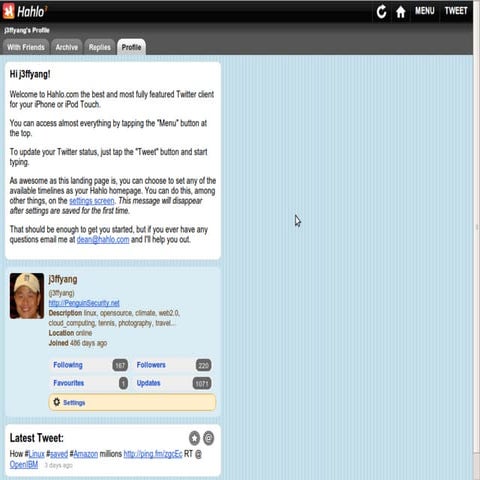This screenshot has width=480, height=480.
Task: Compose with the TWEET button
Action: [x=456, y=11]
